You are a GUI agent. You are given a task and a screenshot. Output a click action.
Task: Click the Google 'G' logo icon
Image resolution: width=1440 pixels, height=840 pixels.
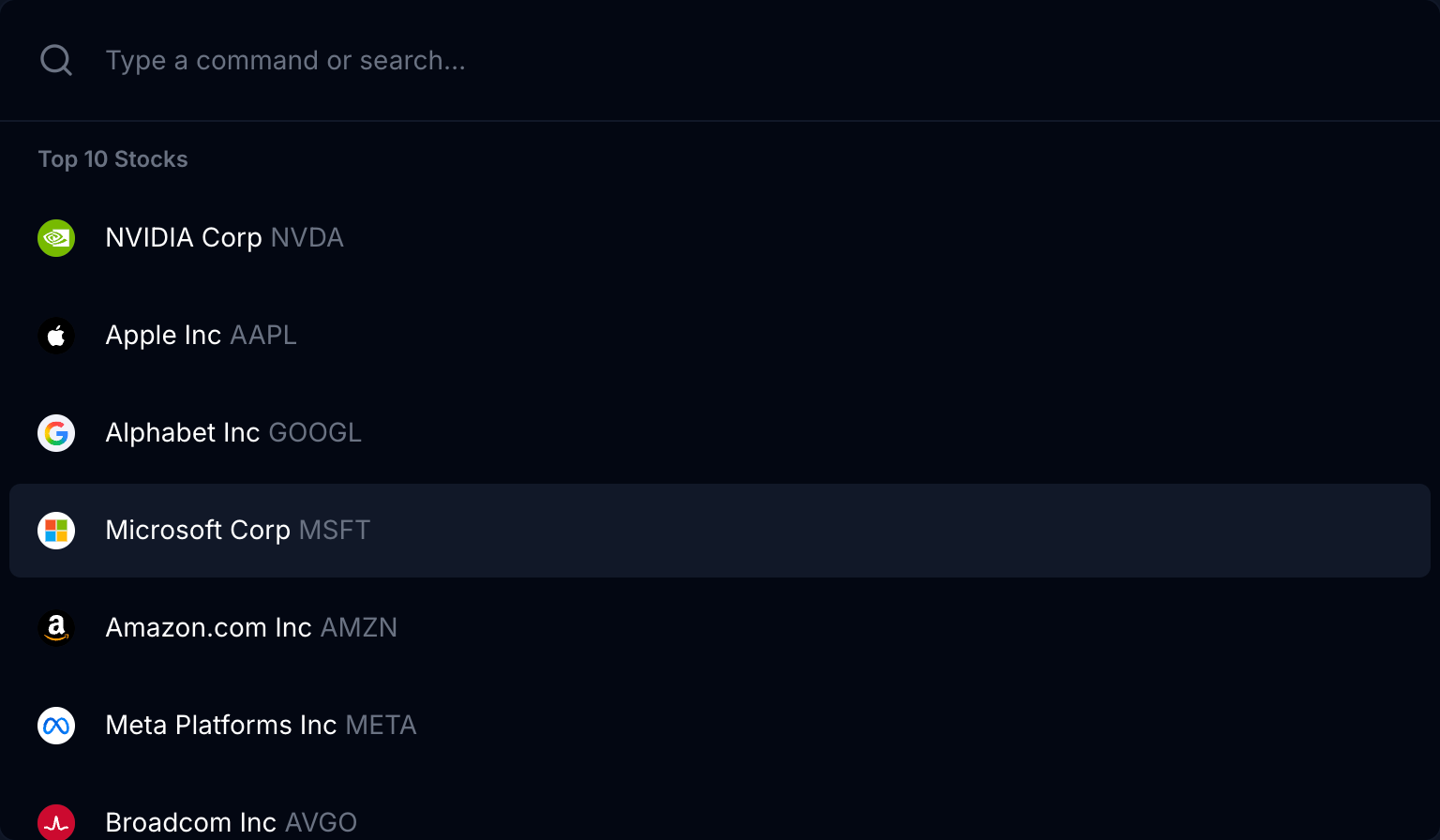point(56,433)
